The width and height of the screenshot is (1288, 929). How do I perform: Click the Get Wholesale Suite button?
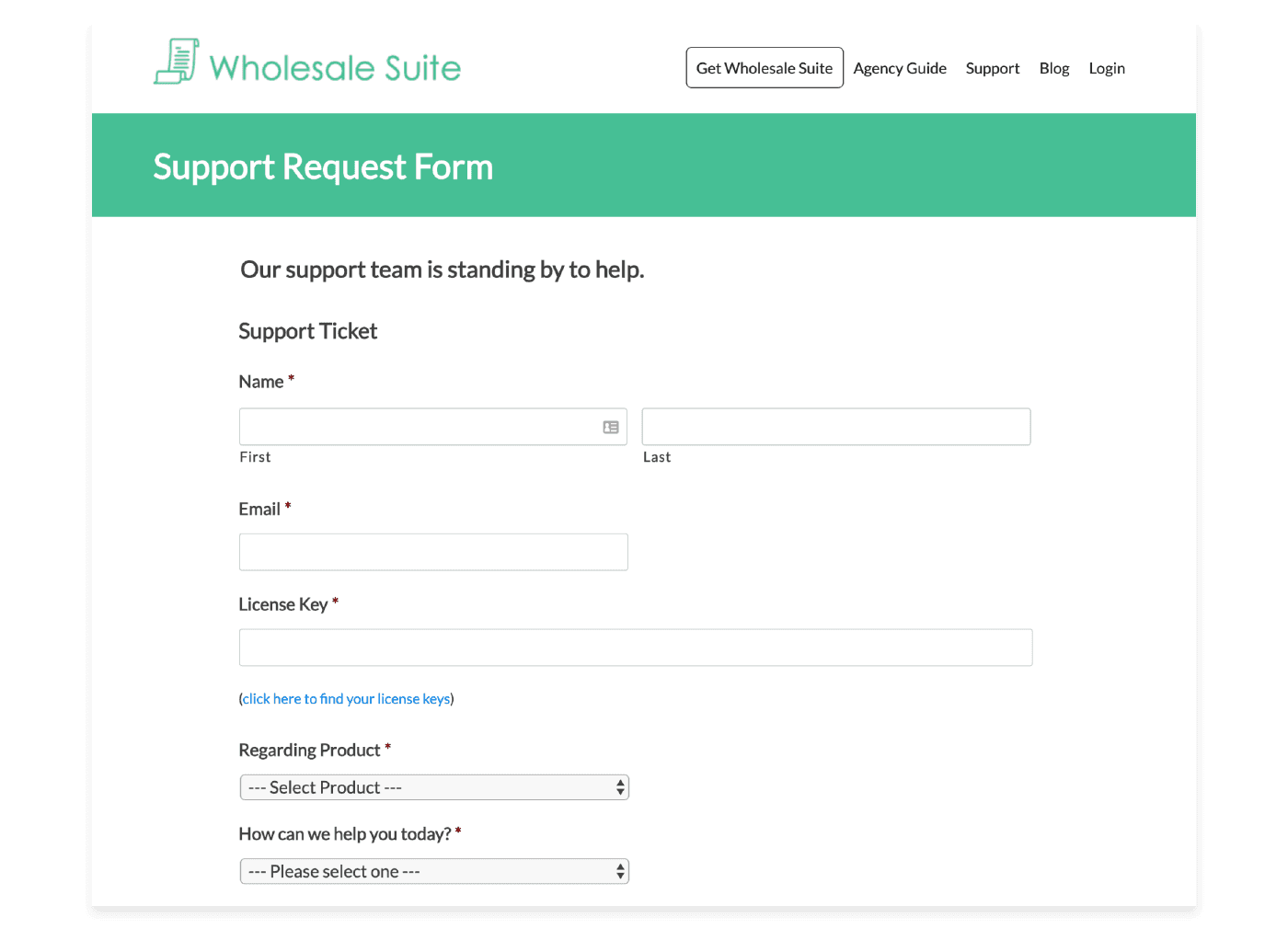764,67
